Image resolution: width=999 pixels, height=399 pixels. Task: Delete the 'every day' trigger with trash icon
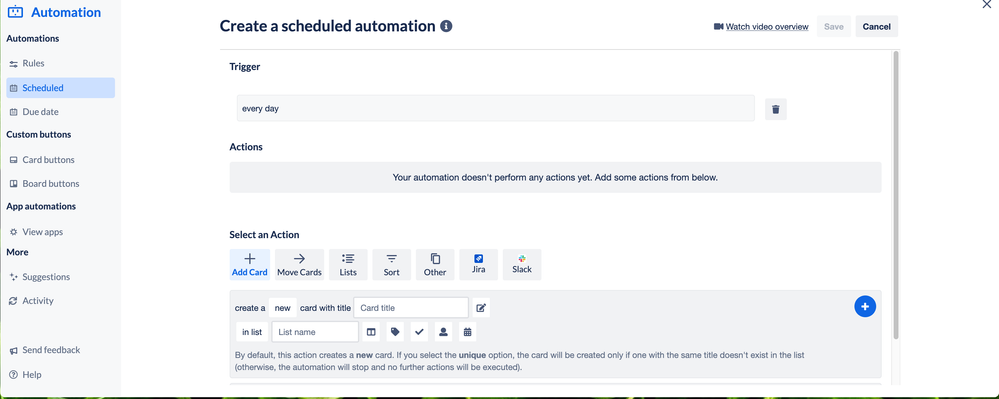[775, 109]
